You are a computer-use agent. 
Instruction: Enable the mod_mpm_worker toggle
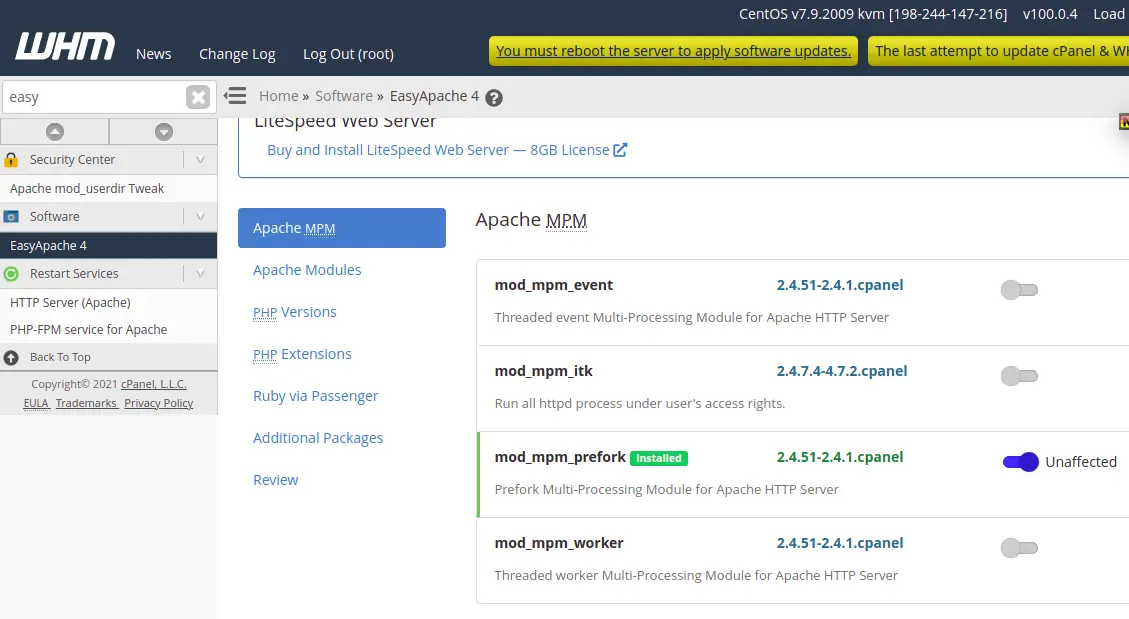(1019, 548)
